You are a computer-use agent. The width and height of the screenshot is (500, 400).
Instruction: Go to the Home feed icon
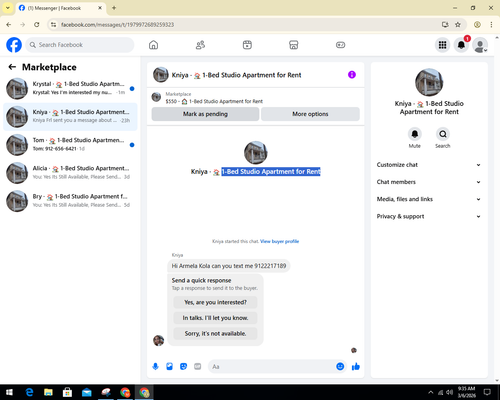point(153,45)
